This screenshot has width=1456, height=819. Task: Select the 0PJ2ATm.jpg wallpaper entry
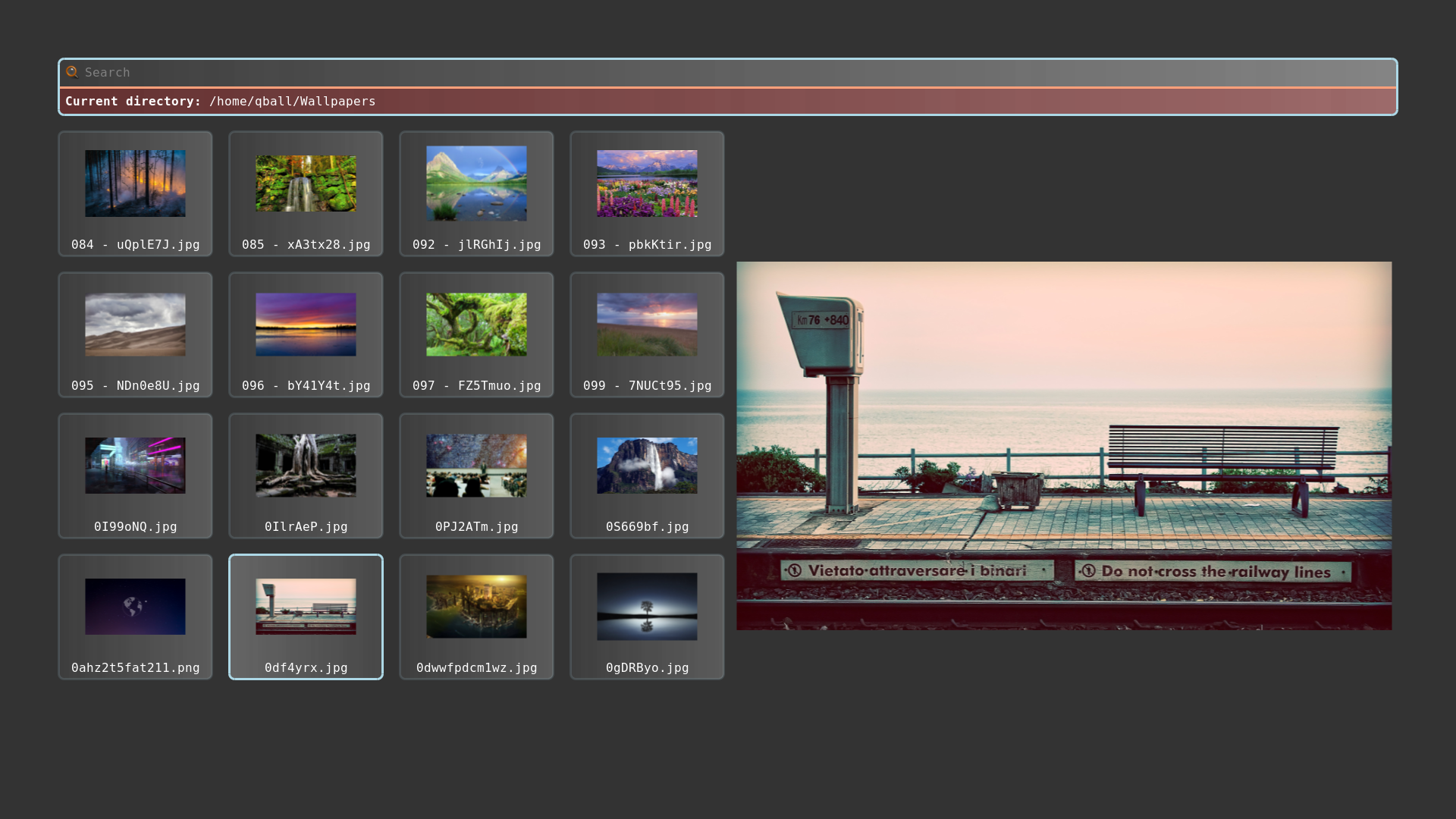(476, 476)
